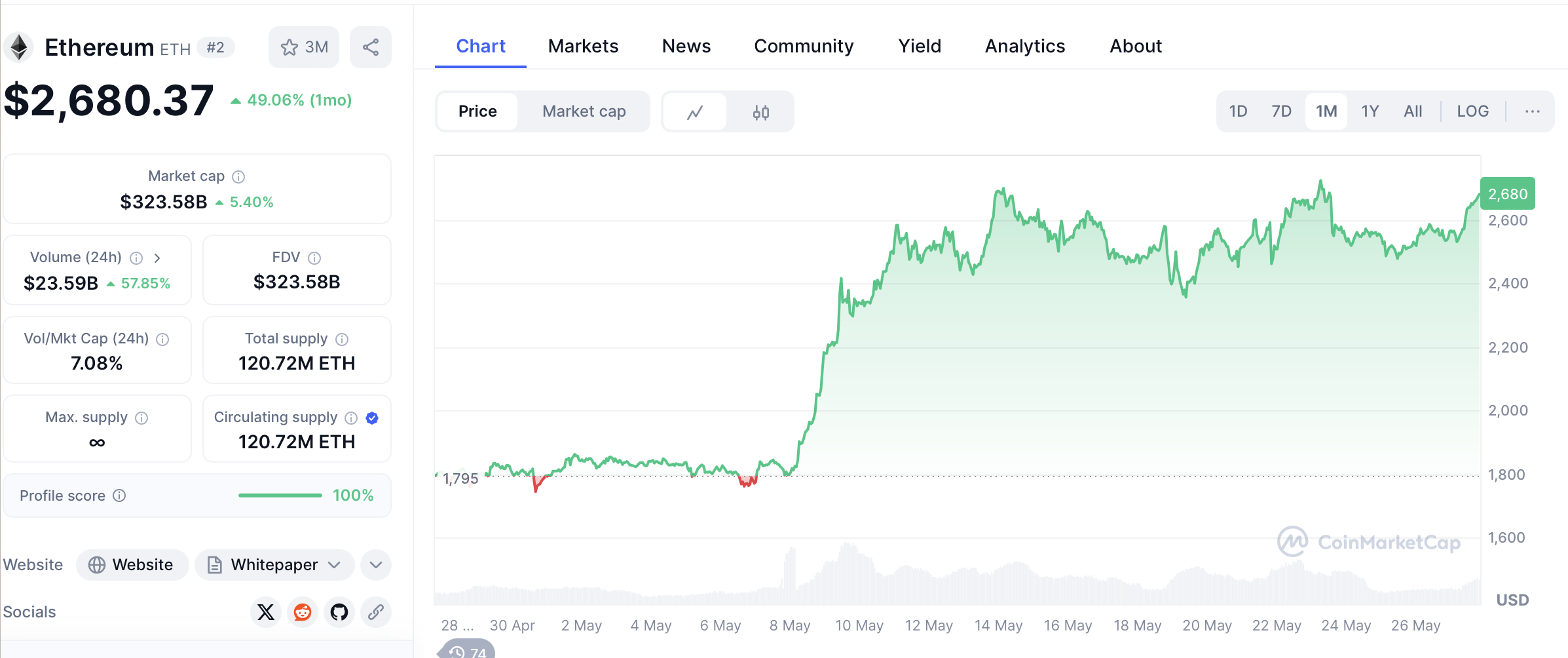Click the chain link icon in Socials
1568x658 pixels.
376,612
